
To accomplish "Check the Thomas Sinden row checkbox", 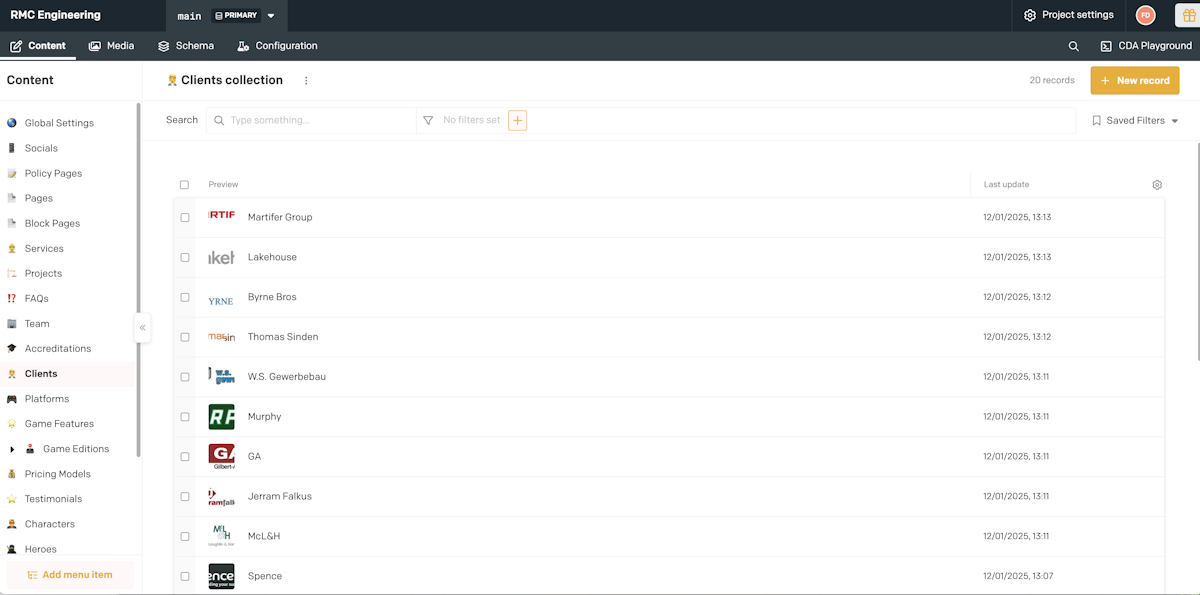I will pos(185,337).
